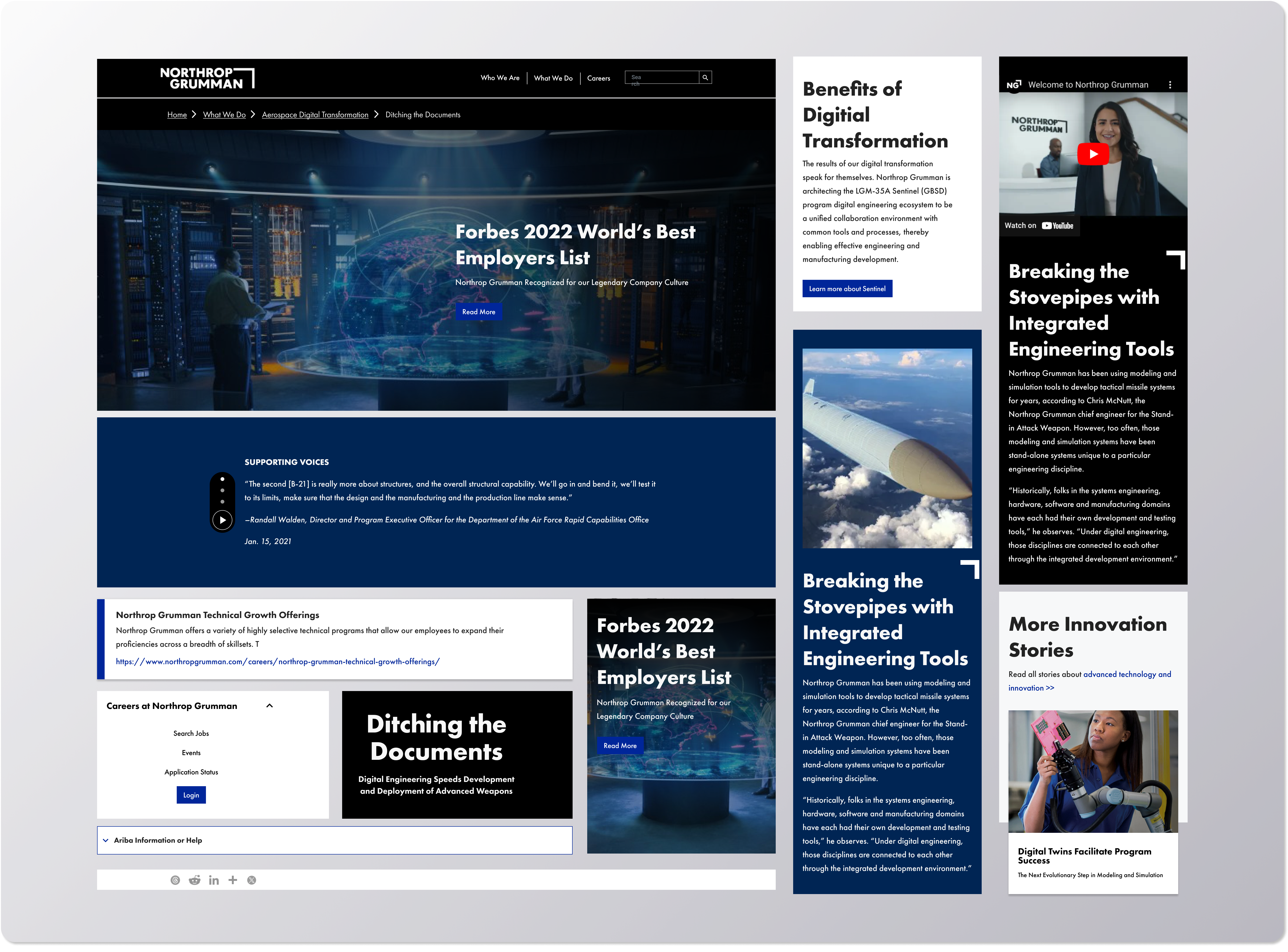The width and height of the screenshot is (1288, 952).
Task: Collapse Careers at Northrop Grumman panel
Action: pyautogui.click(x=269, y=706)
